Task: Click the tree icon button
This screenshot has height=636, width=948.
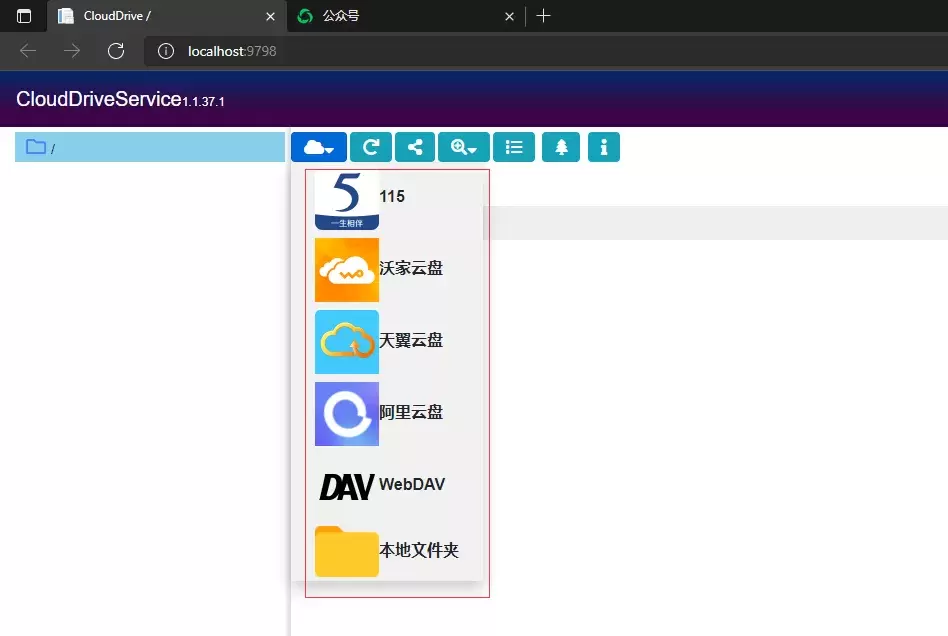Action: point(561,147)
